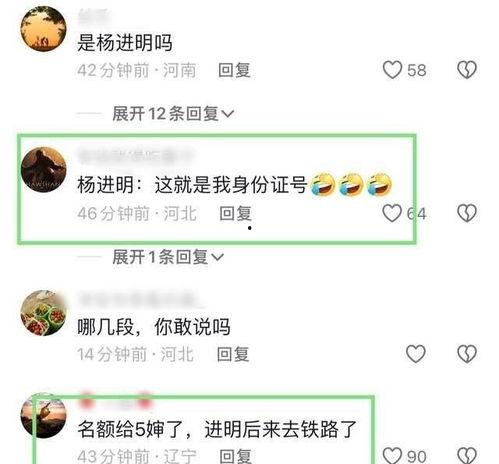Click chevron next to 展开12条回复
This screenshot has width=499, height=464.
pyautogui.click(x=228, y=114)
